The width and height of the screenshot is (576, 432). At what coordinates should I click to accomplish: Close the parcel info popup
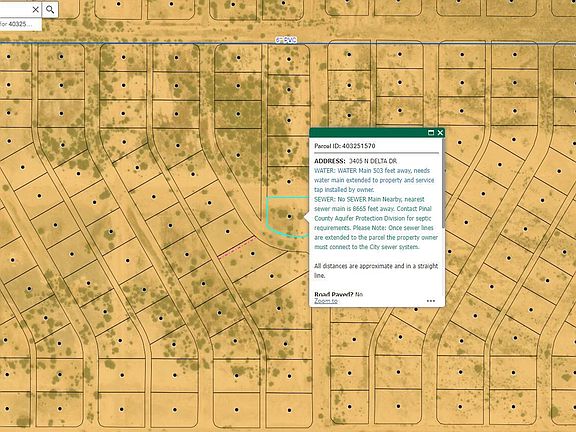pos(440,133)
